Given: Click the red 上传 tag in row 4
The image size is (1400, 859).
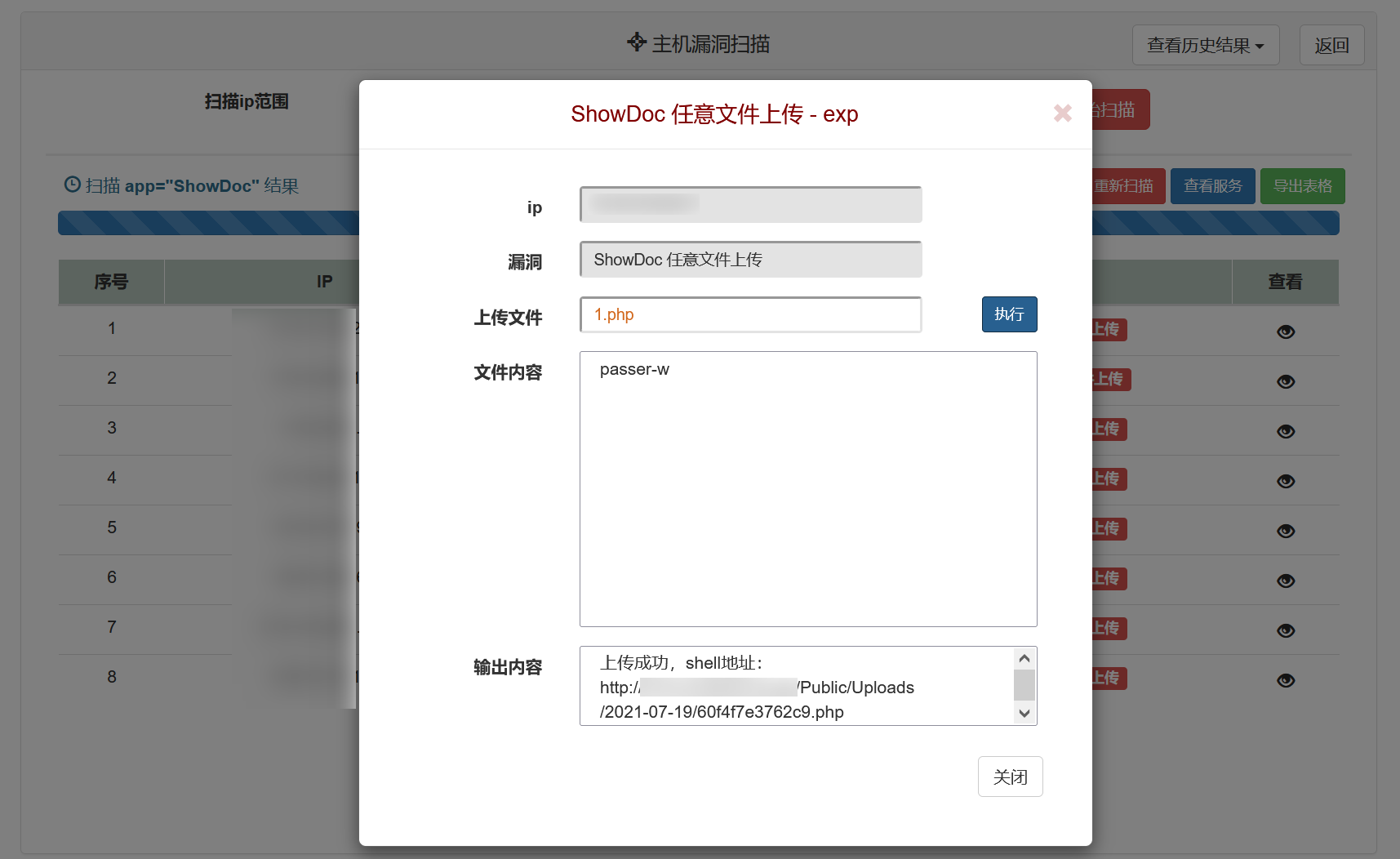Looking at the screenshot, I should pos(1109,478).
